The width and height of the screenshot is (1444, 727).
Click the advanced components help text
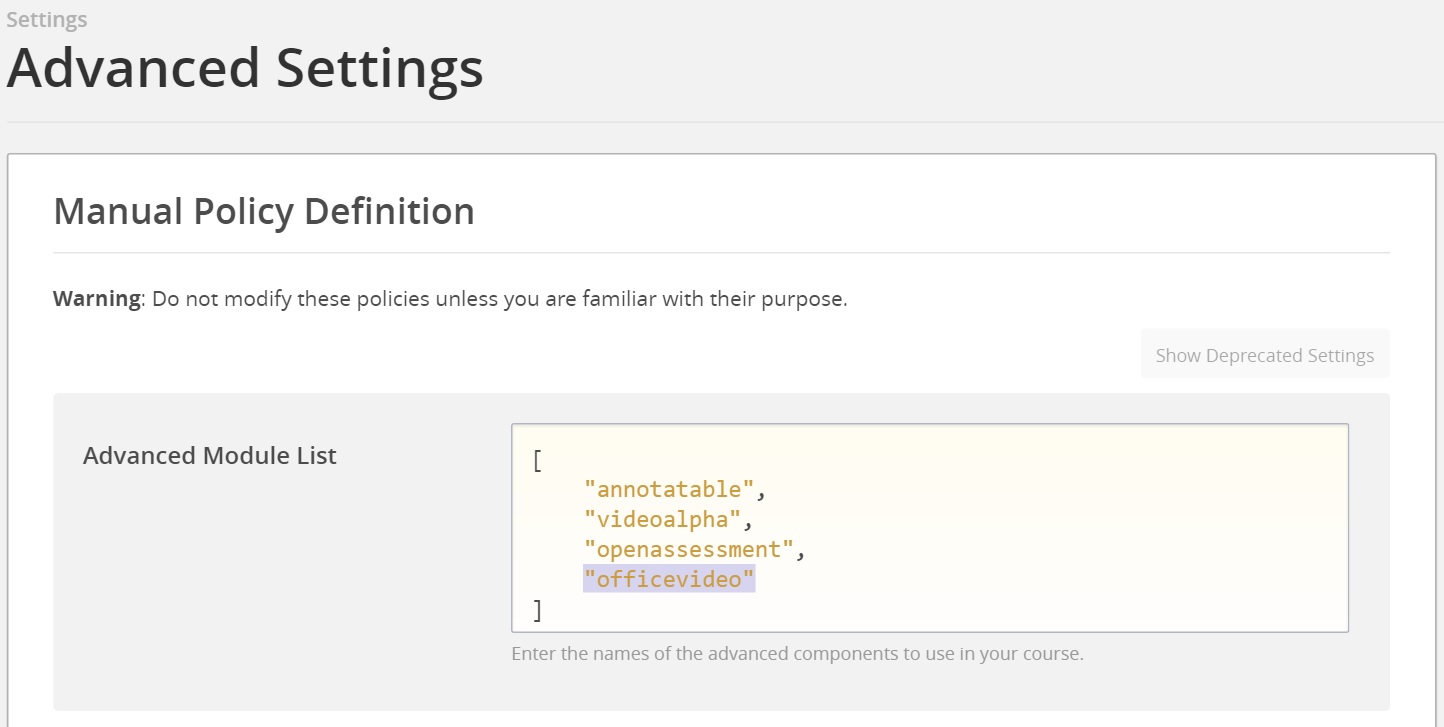[x=797, y=654]
